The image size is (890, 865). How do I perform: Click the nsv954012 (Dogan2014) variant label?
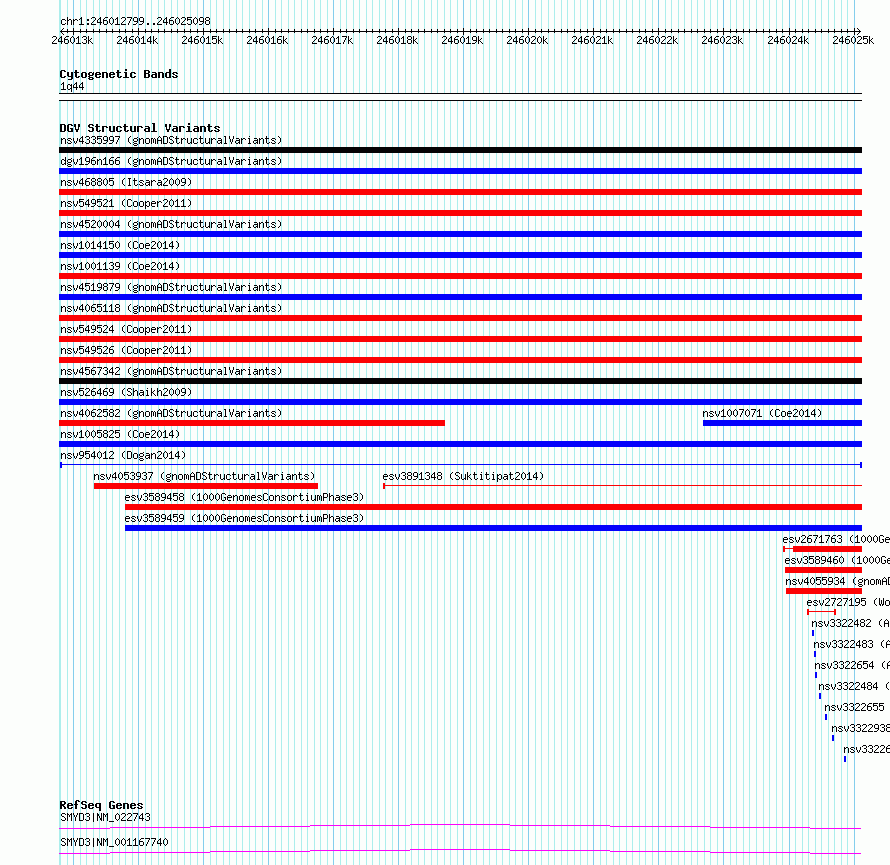123,455
